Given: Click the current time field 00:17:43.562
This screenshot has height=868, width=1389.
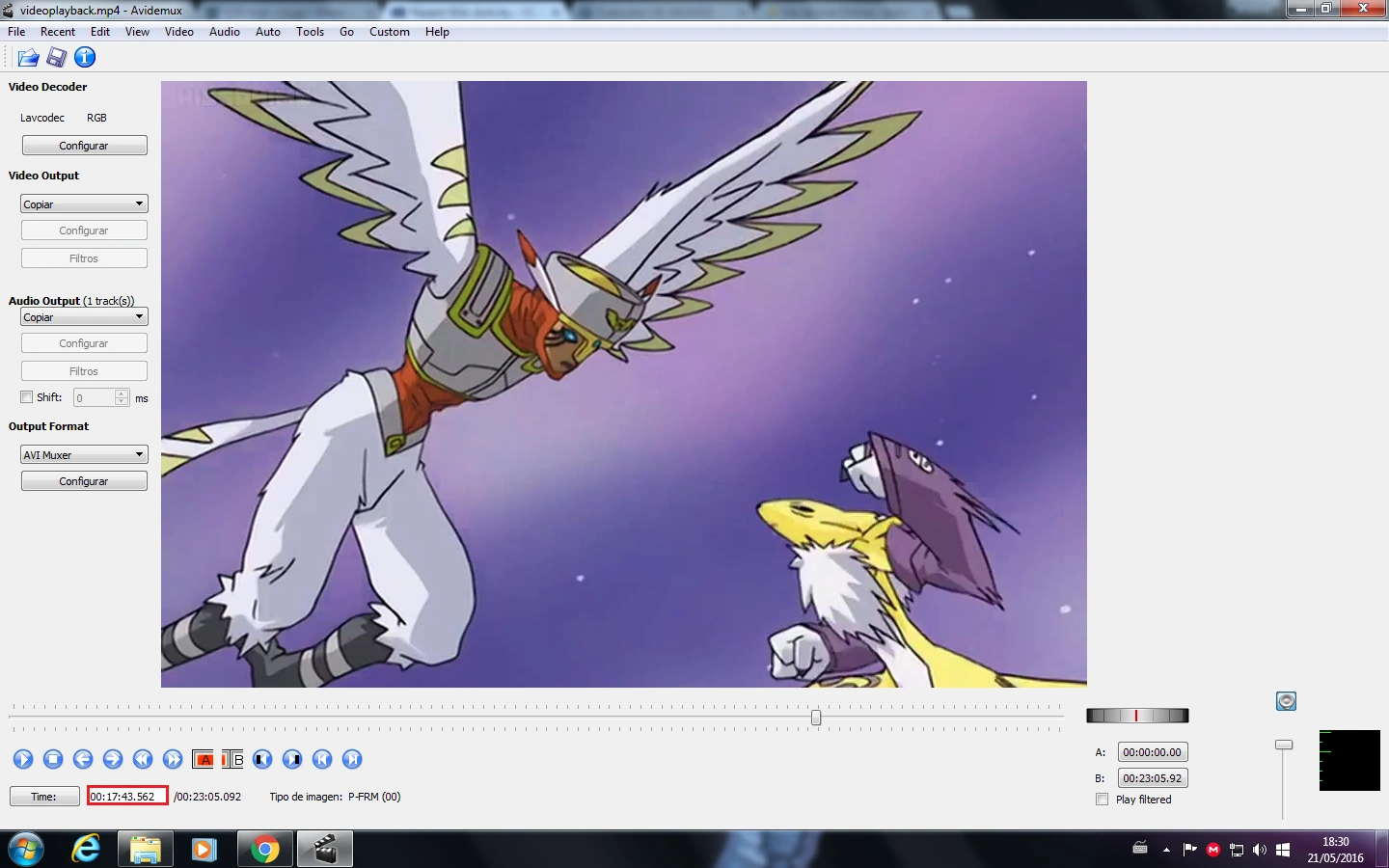Looking at the screenshot, I should pos(127,797).
